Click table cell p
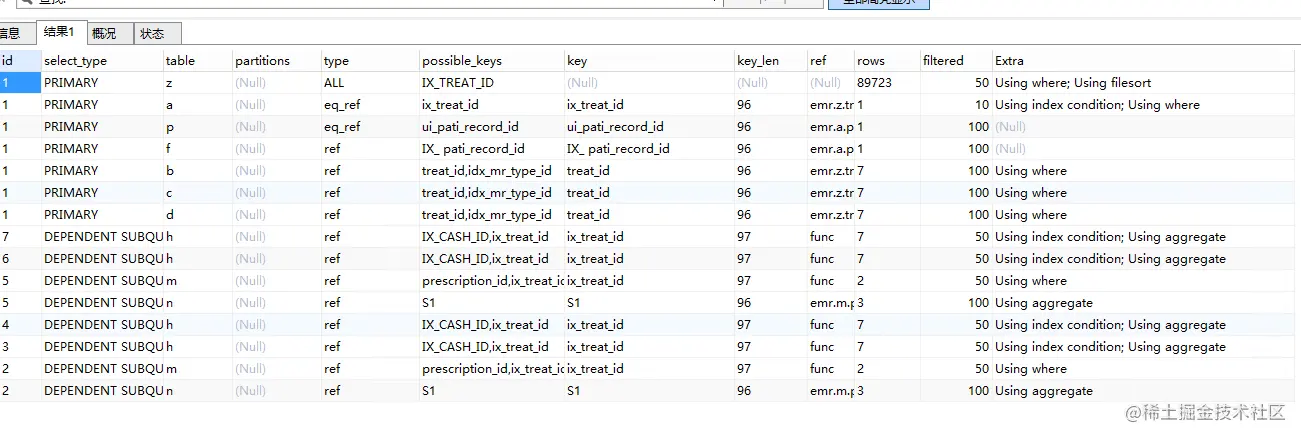The image size is (1301, 438). (197, 126)
